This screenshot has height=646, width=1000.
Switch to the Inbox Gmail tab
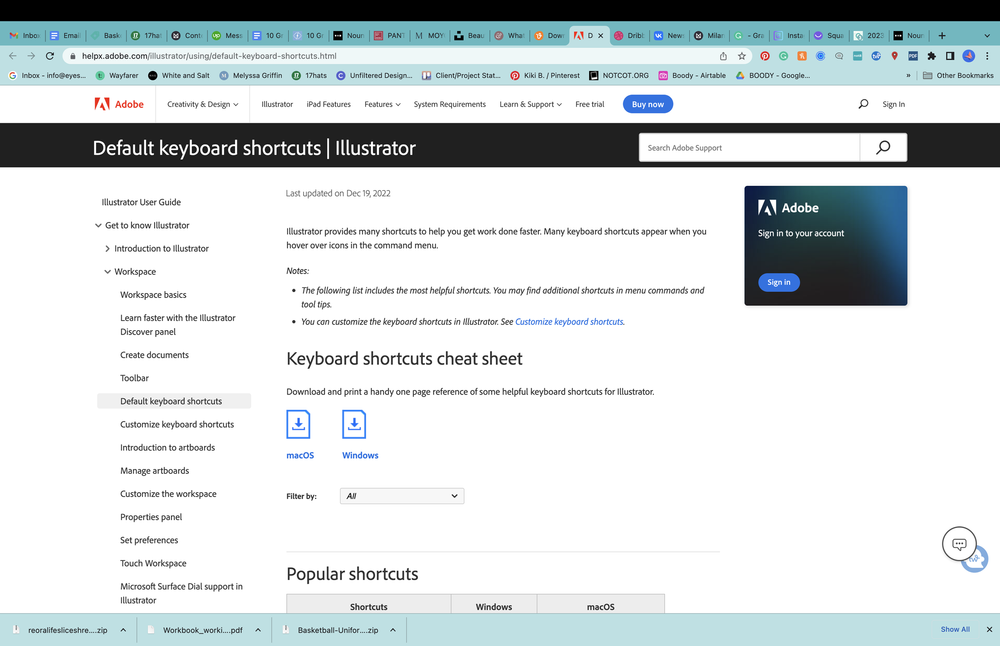click(x=25, y=36)
